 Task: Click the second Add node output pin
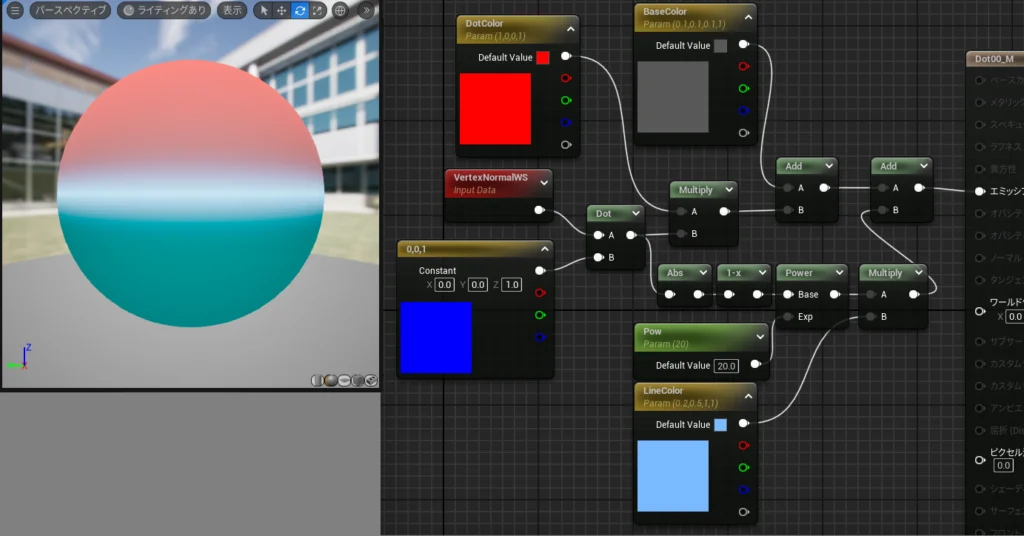point(919,188)
